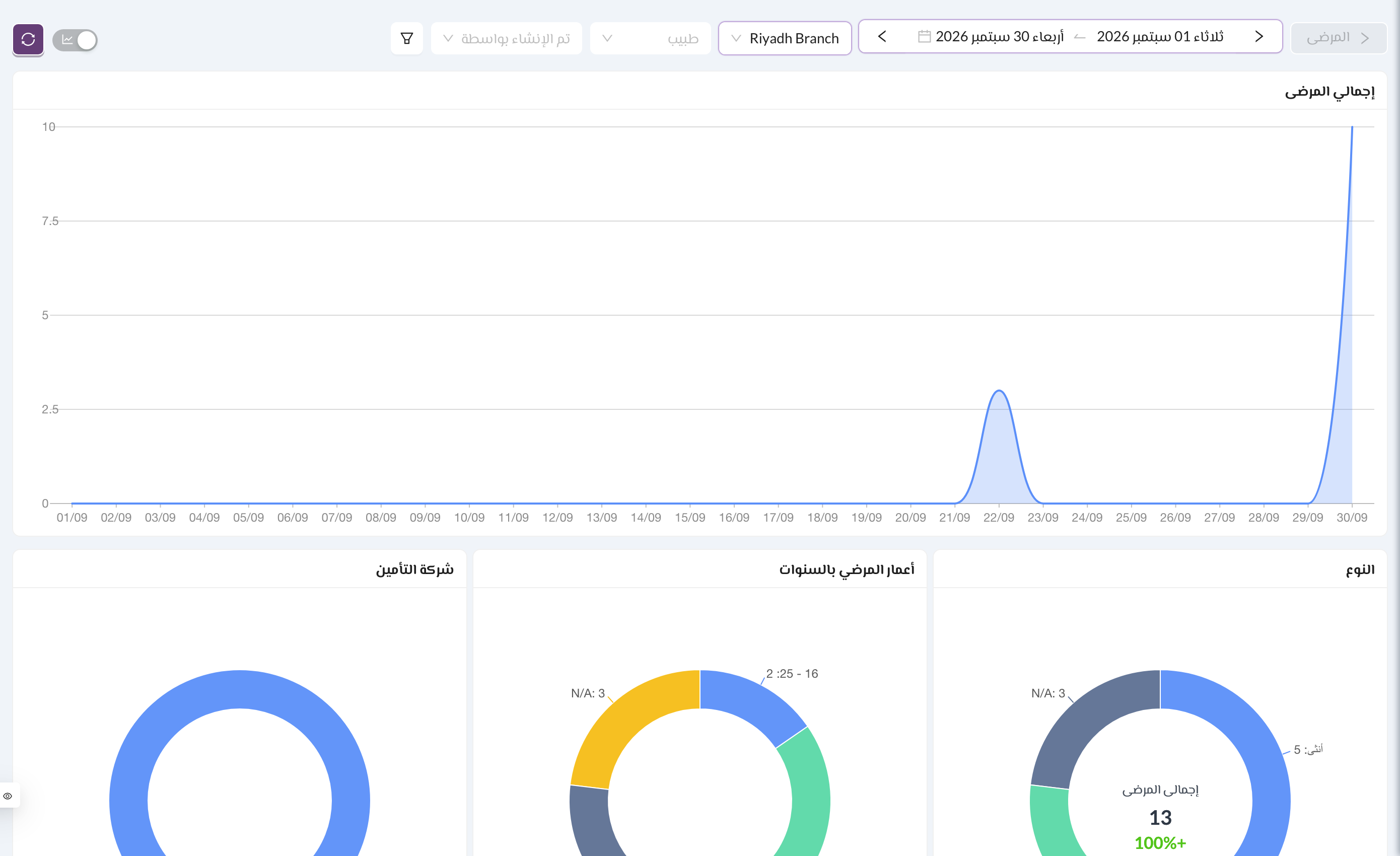This screenshot has height=856, width=1400.
Task: Open the filter funnel icon
Action: [407, 39]
